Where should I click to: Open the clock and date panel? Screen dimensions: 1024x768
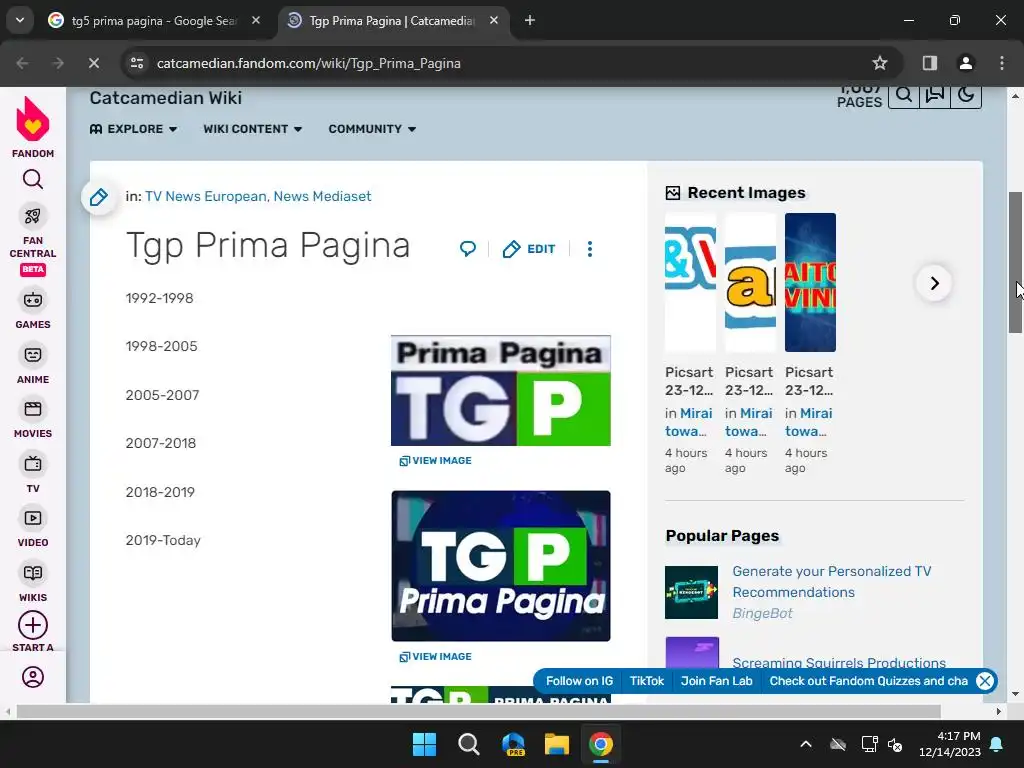click(950, 744)
